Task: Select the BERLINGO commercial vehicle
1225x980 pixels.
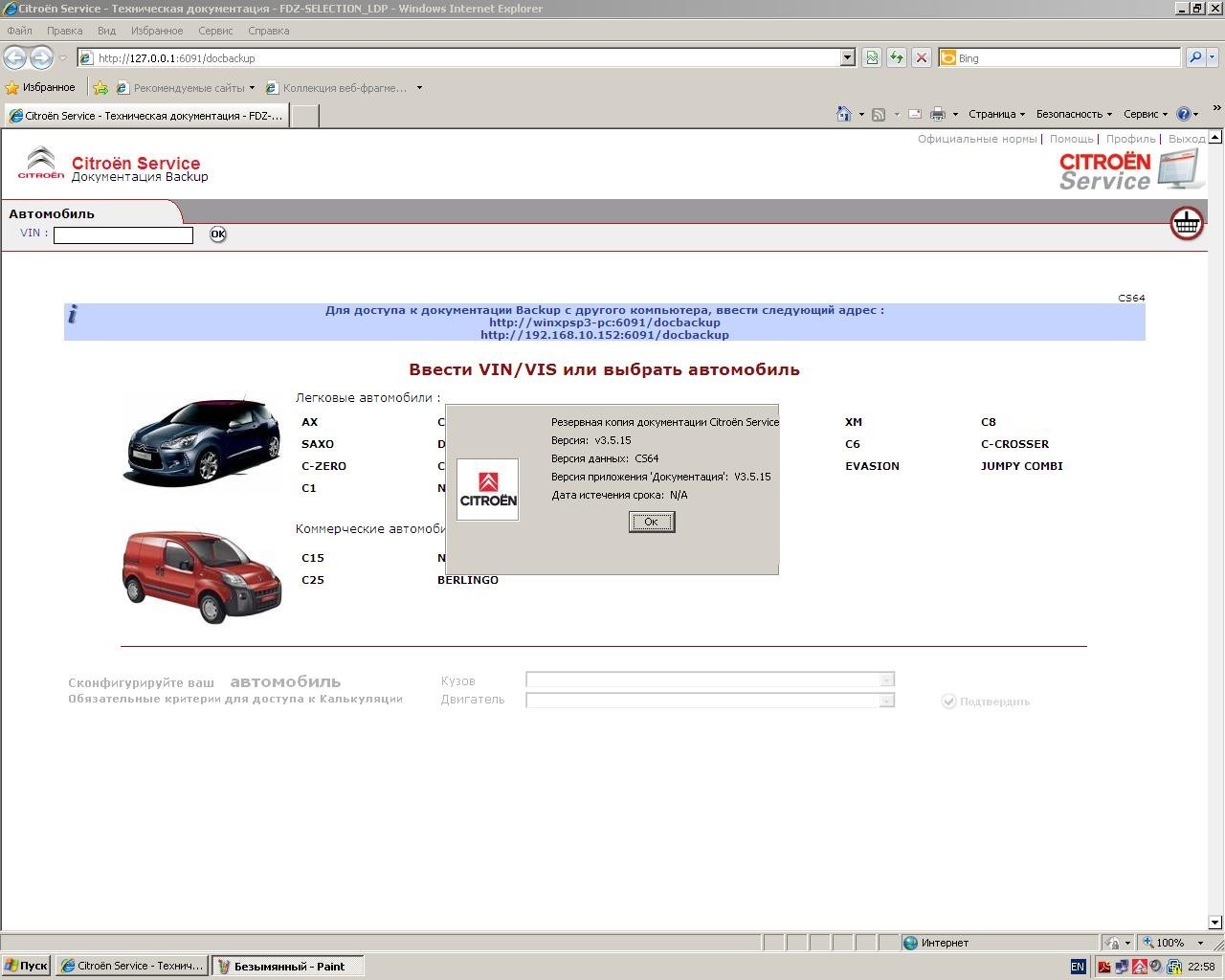Action: tap(467, 580)
